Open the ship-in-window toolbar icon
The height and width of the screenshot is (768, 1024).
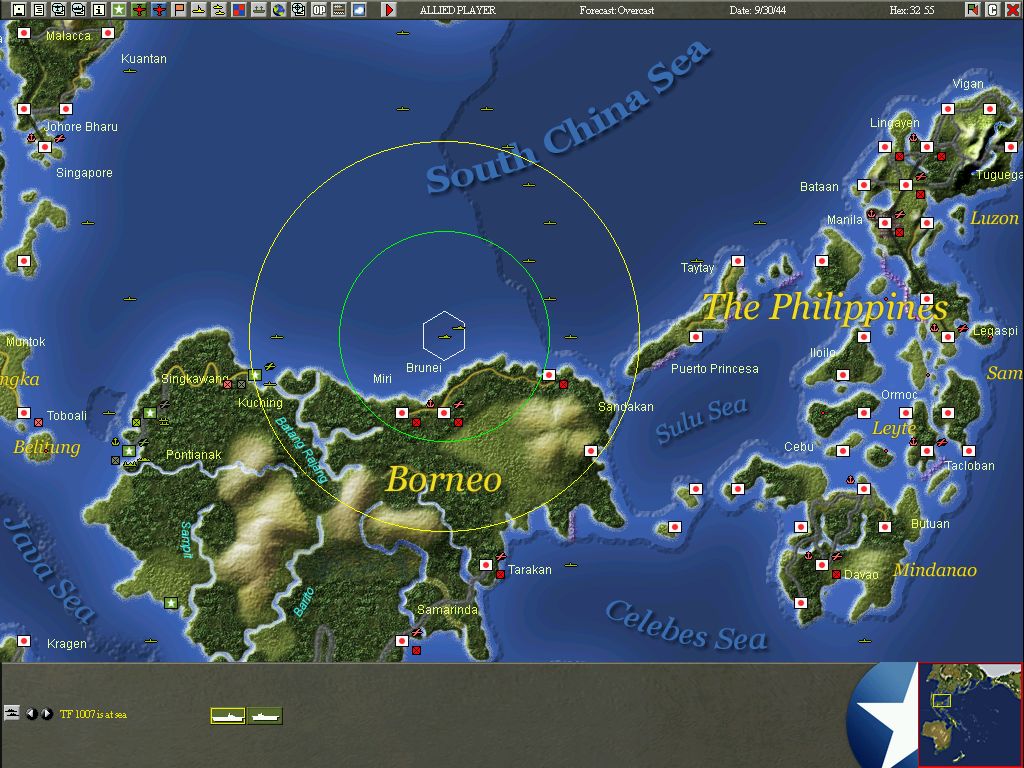pyautogui.click(x=78, y=9)
